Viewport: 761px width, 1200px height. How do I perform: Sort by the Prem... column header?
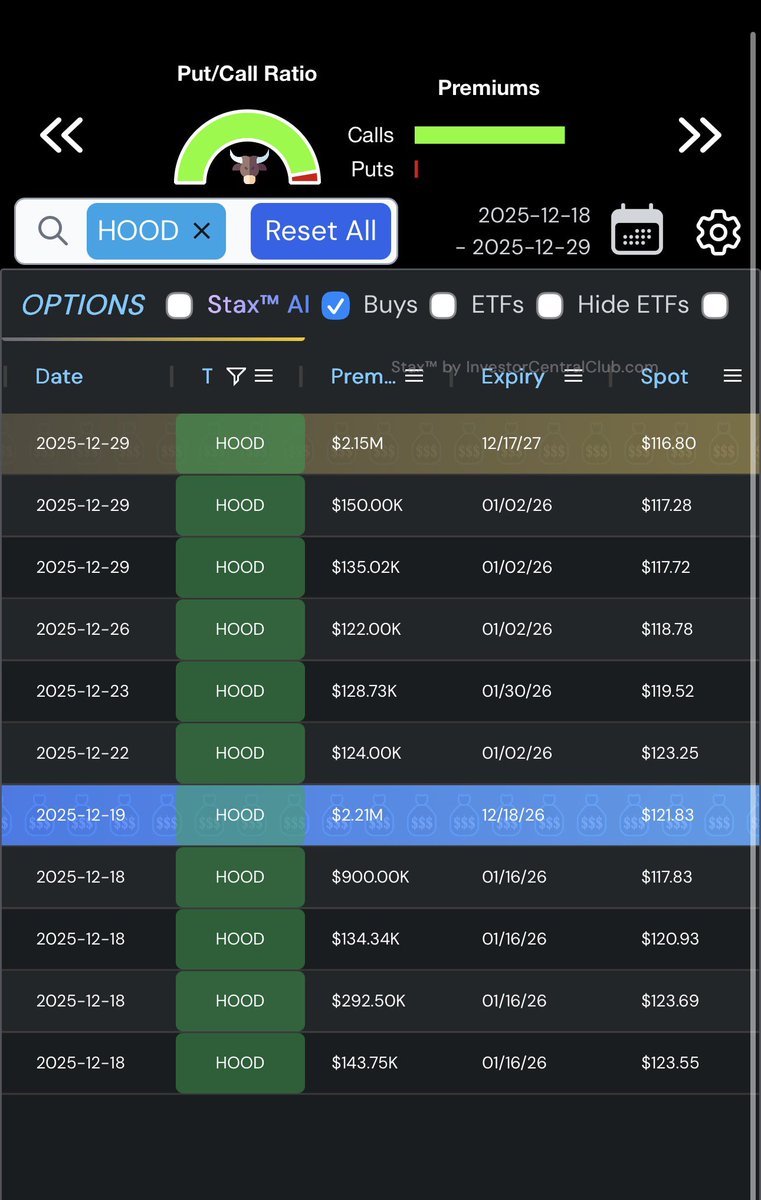coord(363,376)
